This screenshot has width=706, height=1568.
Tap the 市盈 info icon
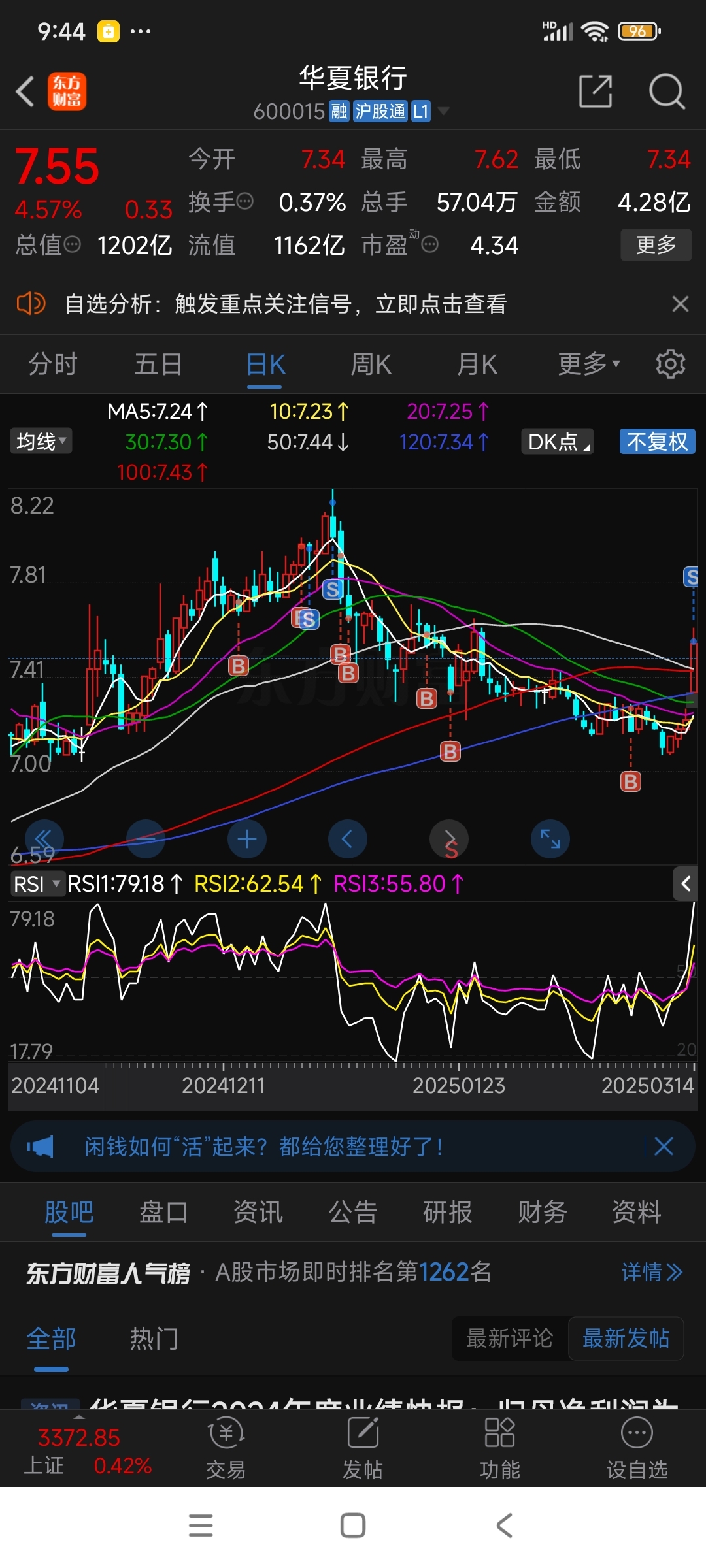[429, 245]
